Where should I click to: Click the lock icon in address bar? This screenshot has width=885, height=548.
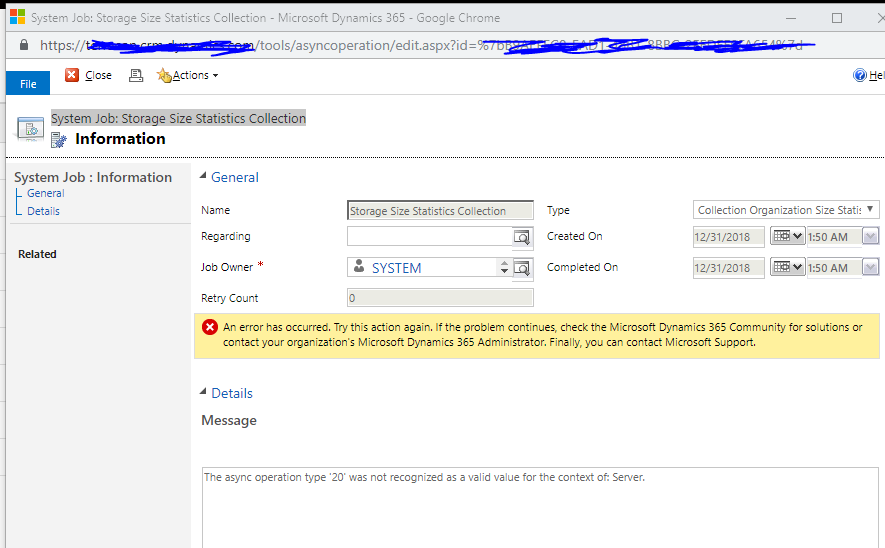[24, 45]
